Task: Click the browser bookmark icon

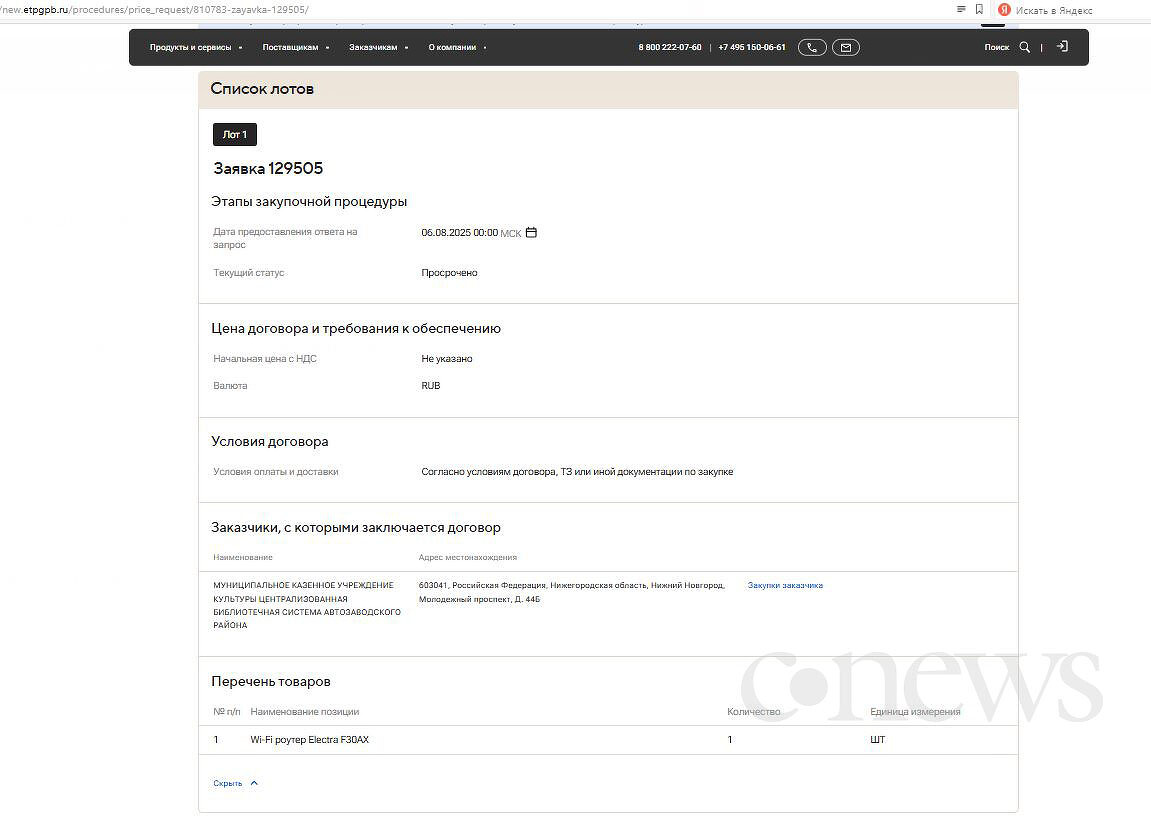Action: [979, 9]
